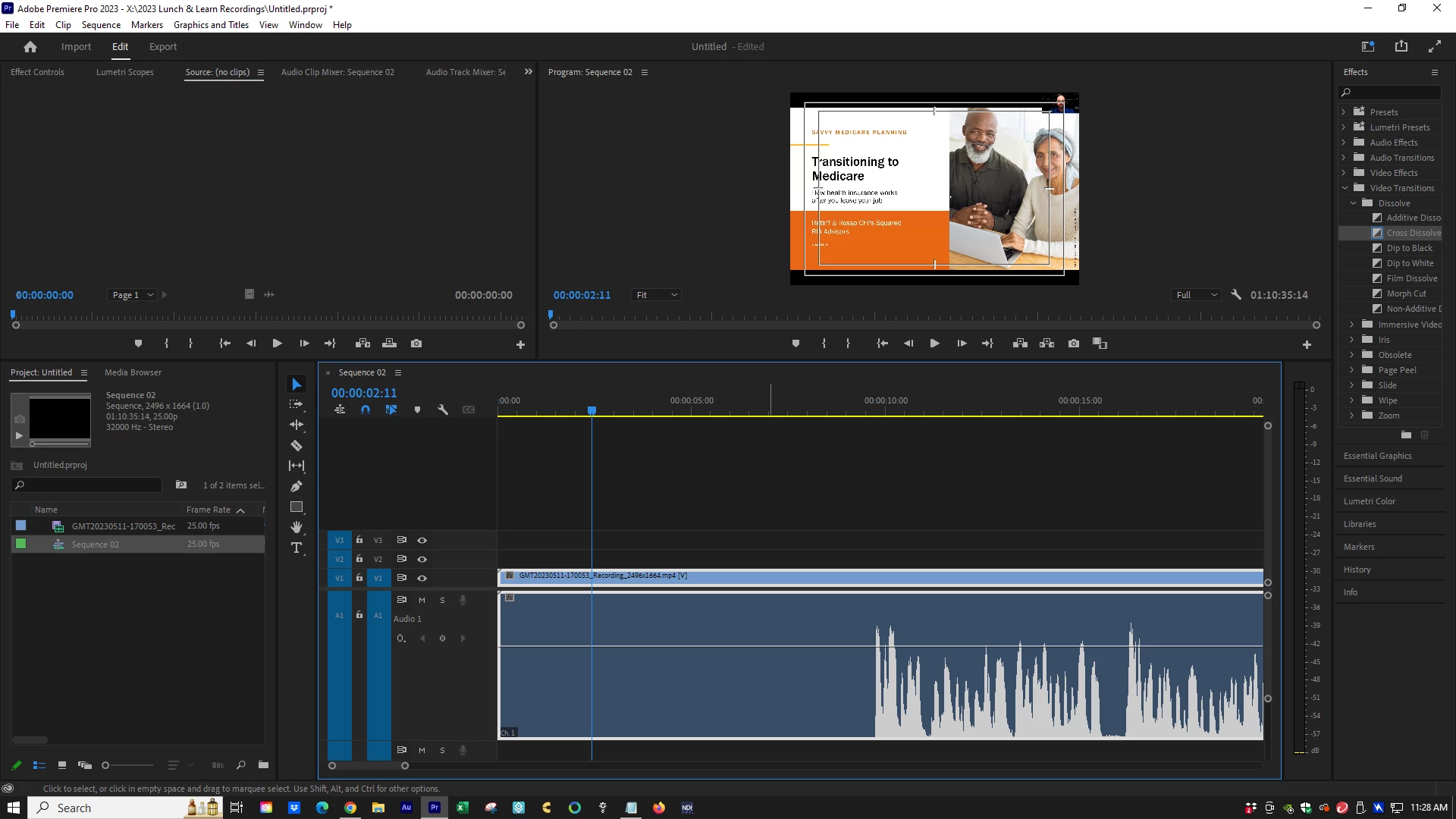This screenshot has width=1456, height=819.
Task: Mute audio track A1
Action: point(422,601)
